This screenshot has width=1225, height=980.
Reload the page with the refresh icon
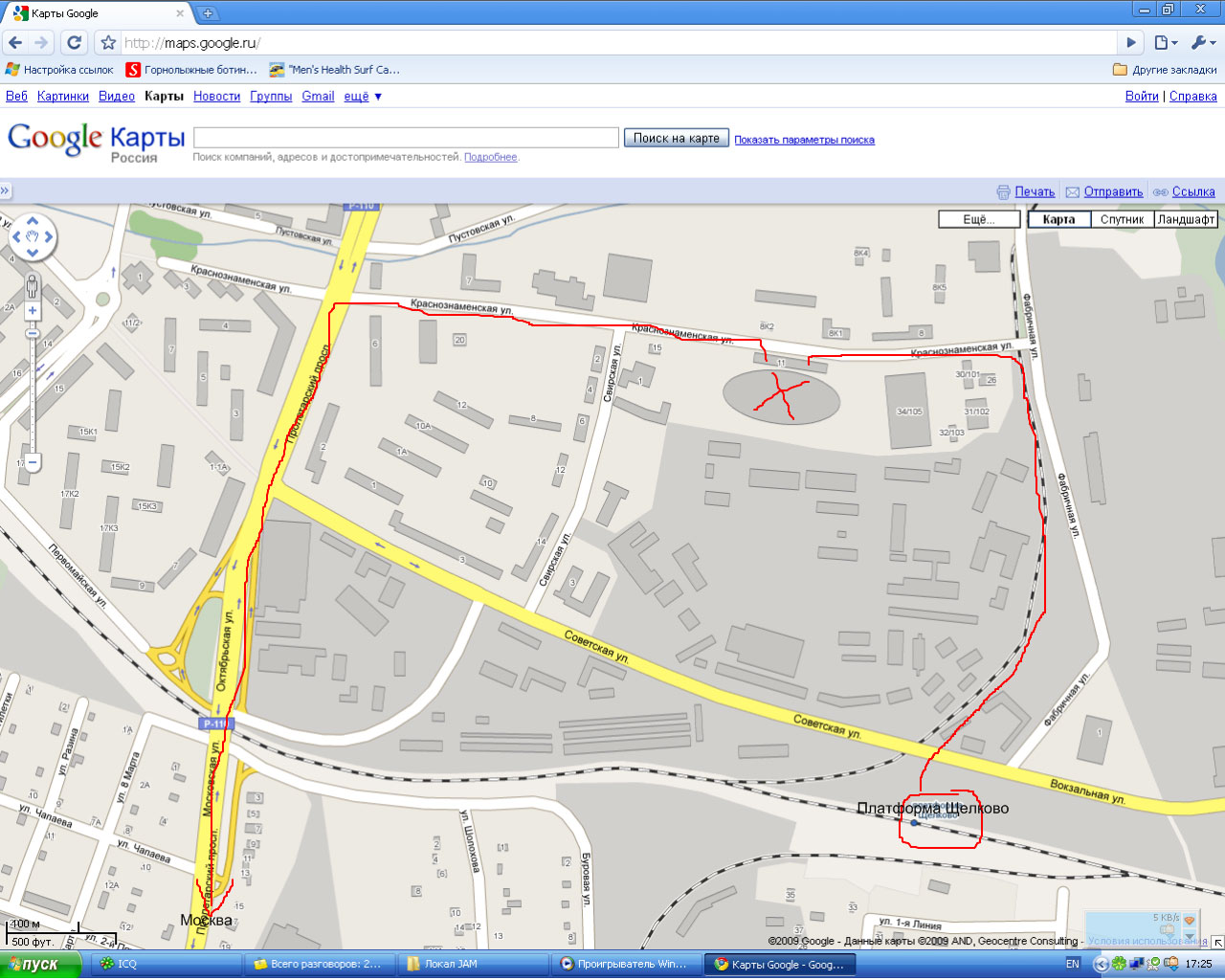(74, 42)
